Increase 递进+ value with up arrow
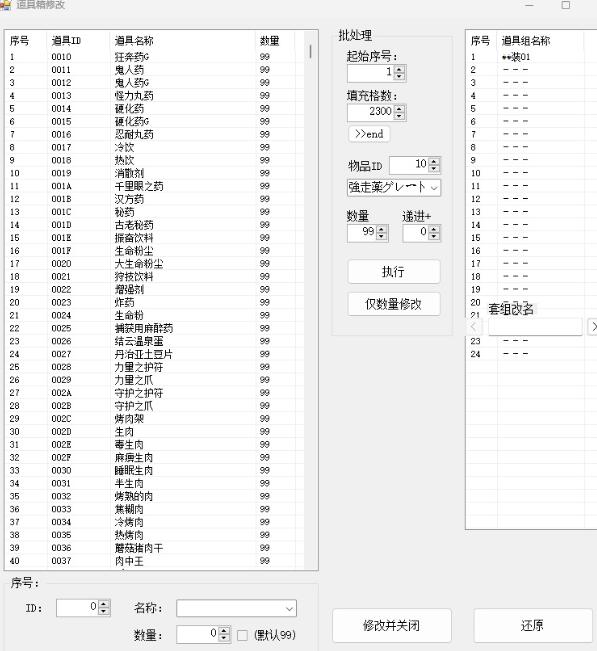 [x=434, y=229]
